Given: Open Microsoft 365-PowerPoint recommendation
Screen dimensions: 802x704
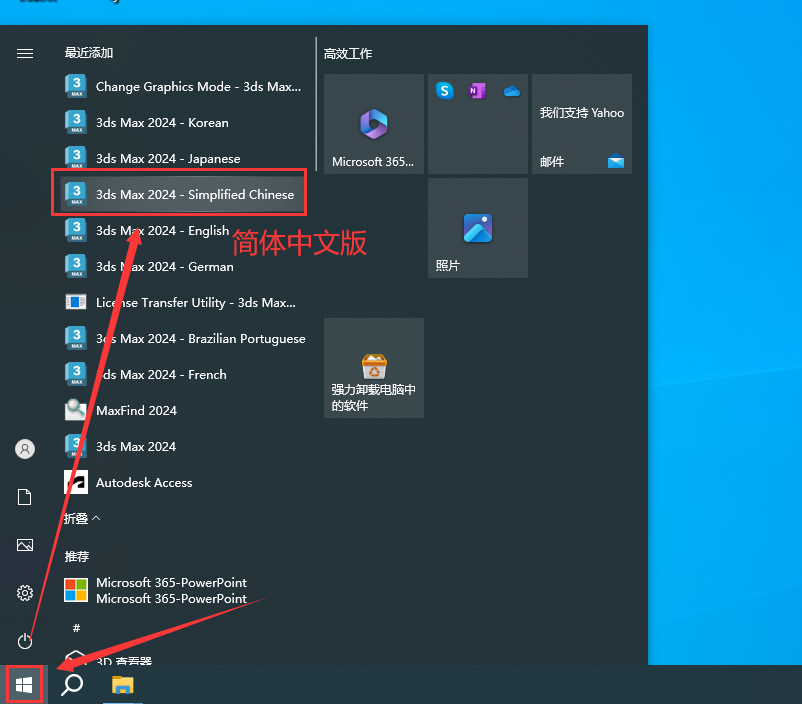Looking at the screenshot, I should 170,590.
